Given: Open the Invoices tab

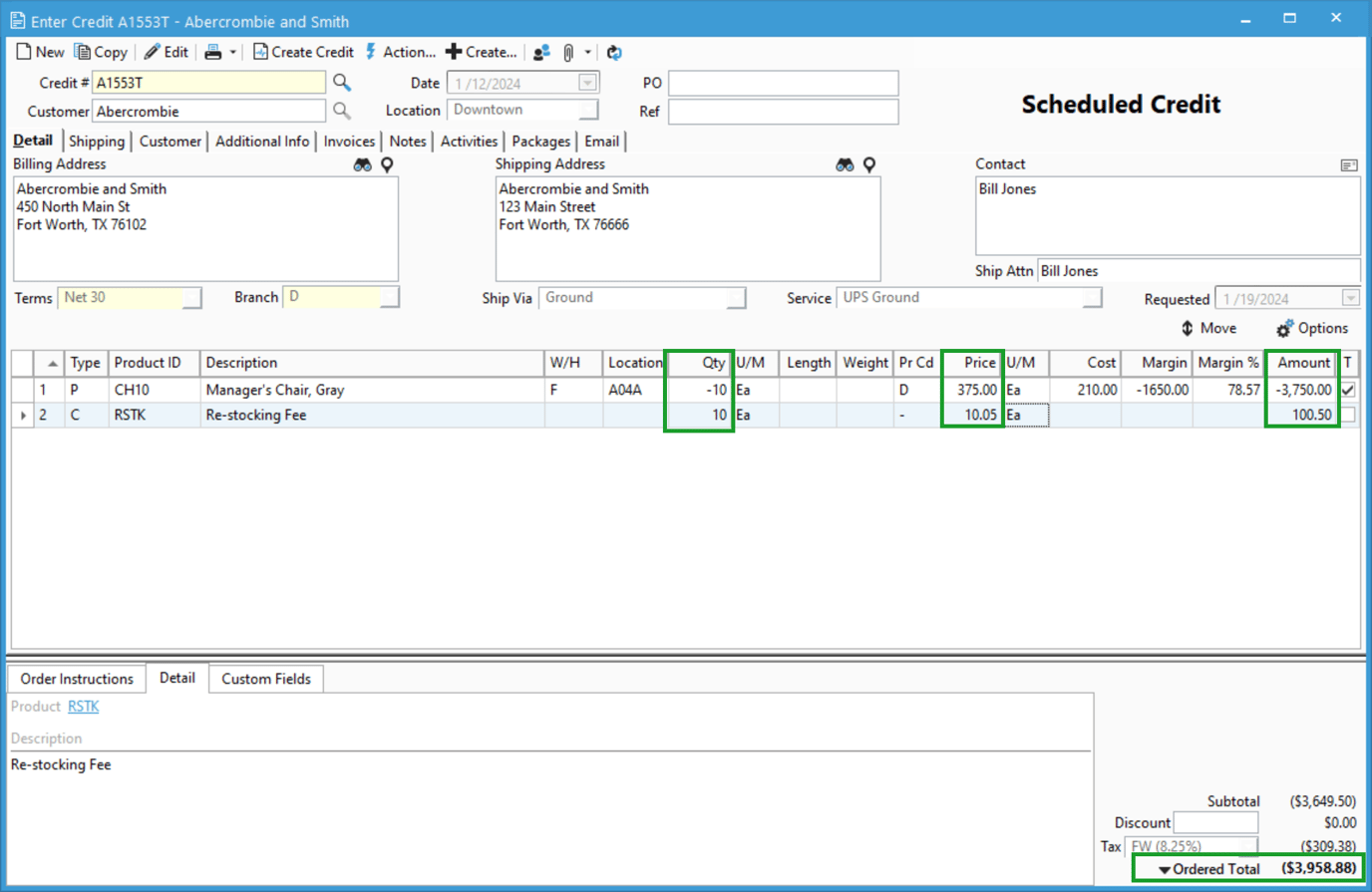Looking at the screenshot, I should pos(349,142).
